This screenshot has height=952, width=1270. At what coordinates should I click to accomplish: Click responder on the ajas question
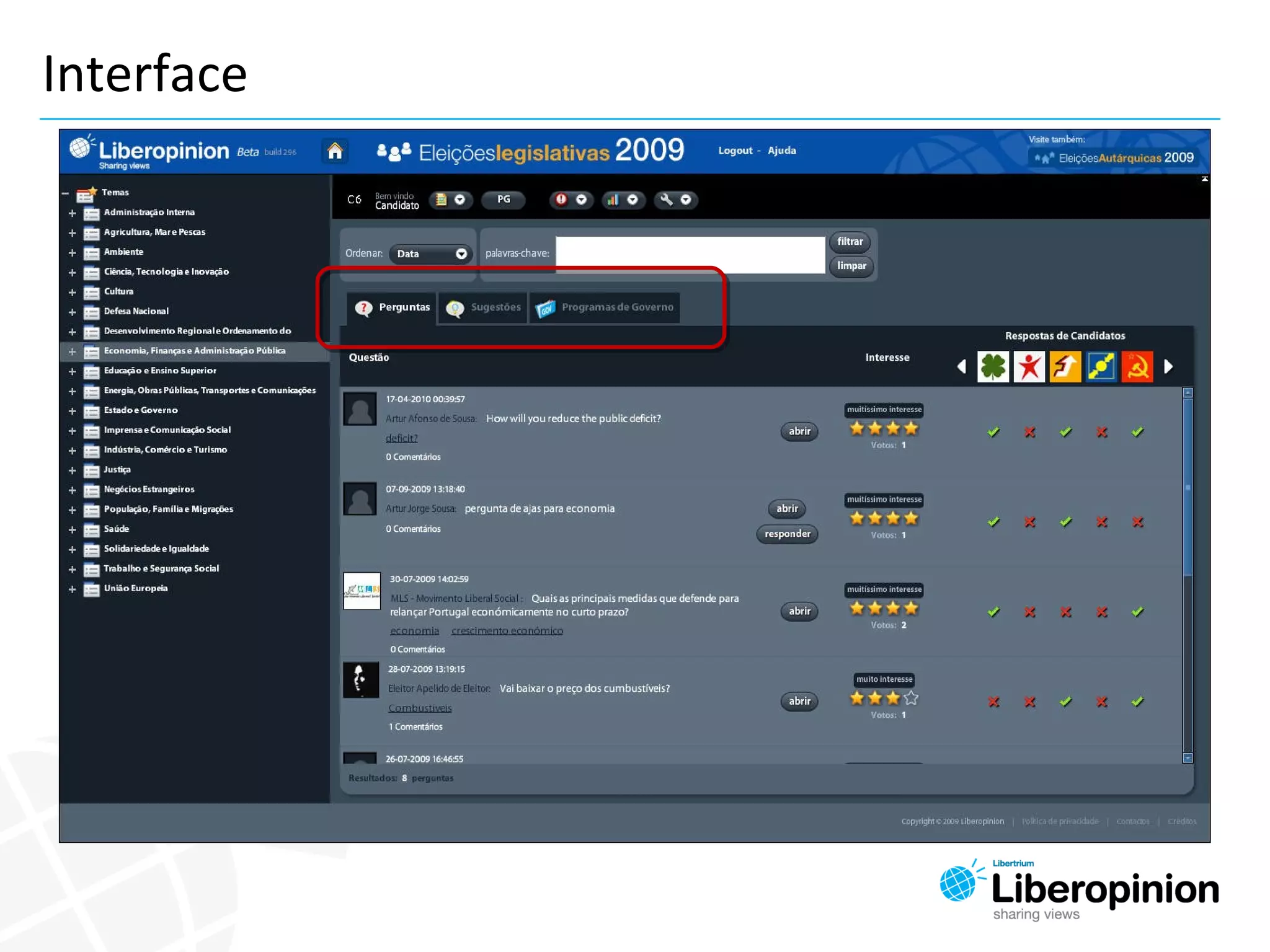pos(787,534)
